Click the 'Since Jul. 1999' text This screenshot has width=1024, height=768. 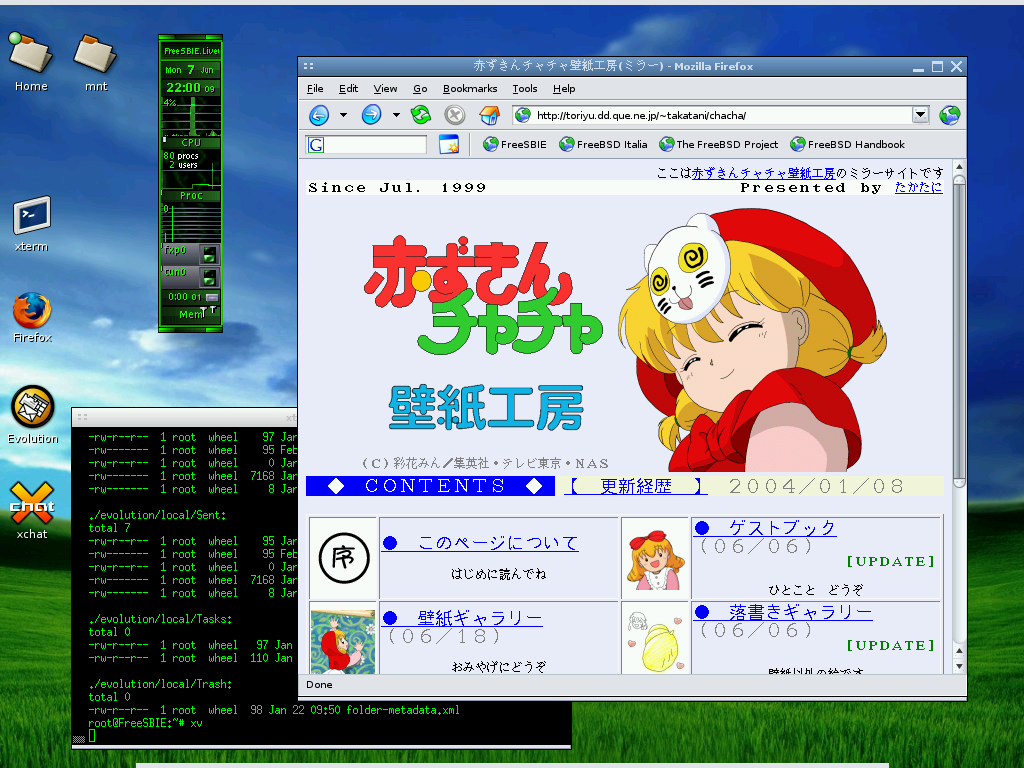click(x=397, y=188)
